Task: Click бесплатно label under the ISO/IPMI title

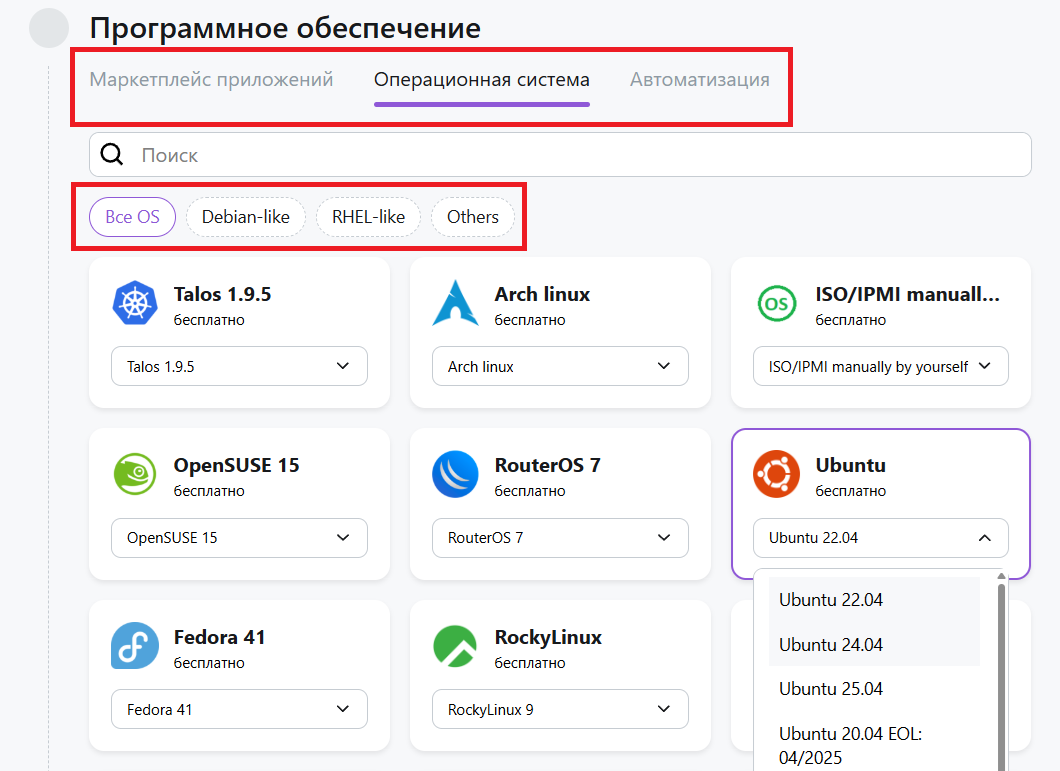Action: pos(850,320)
